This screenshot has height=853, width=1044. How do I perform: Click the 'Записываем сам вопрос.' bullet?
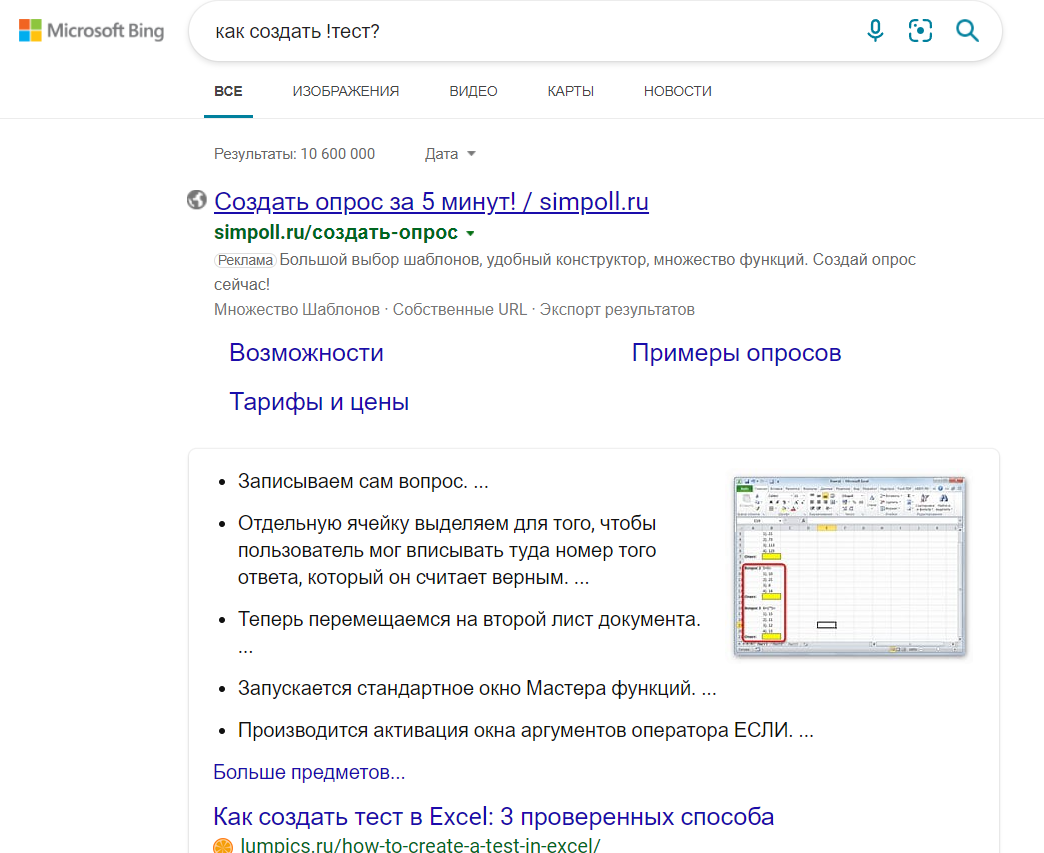(x=363, y=481)
